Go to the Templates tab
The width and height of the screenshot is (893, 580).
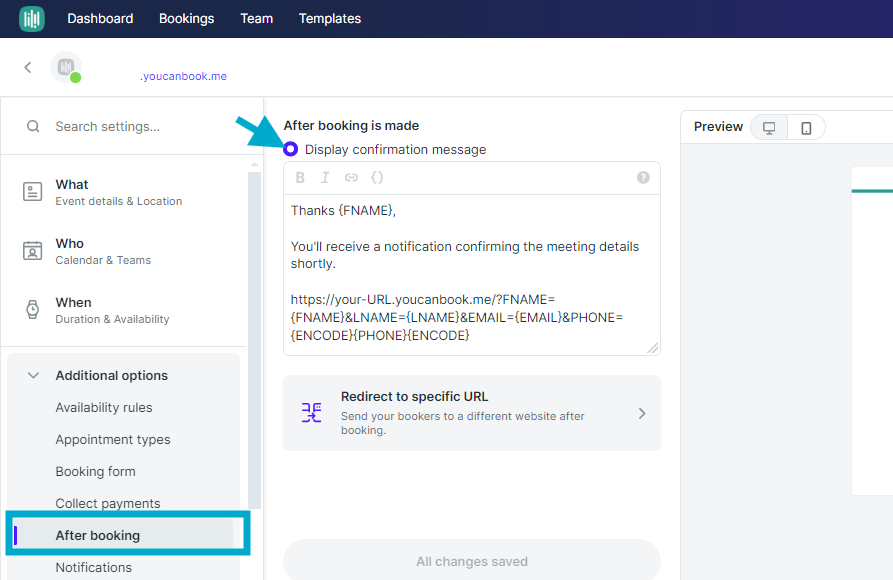[330, 19]
